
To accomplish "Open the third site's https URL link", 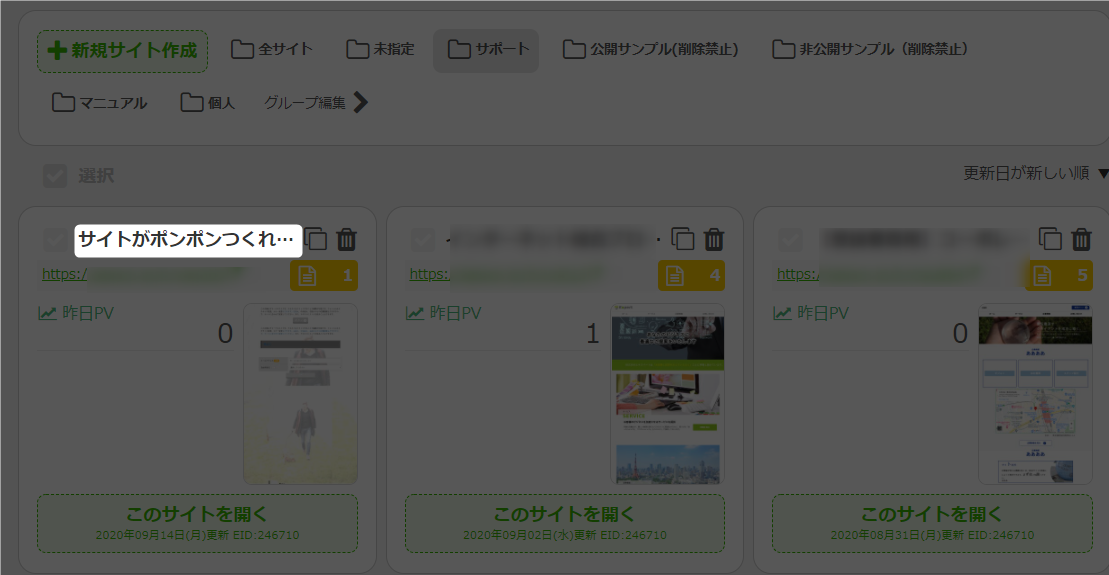I will pos(798,274).
